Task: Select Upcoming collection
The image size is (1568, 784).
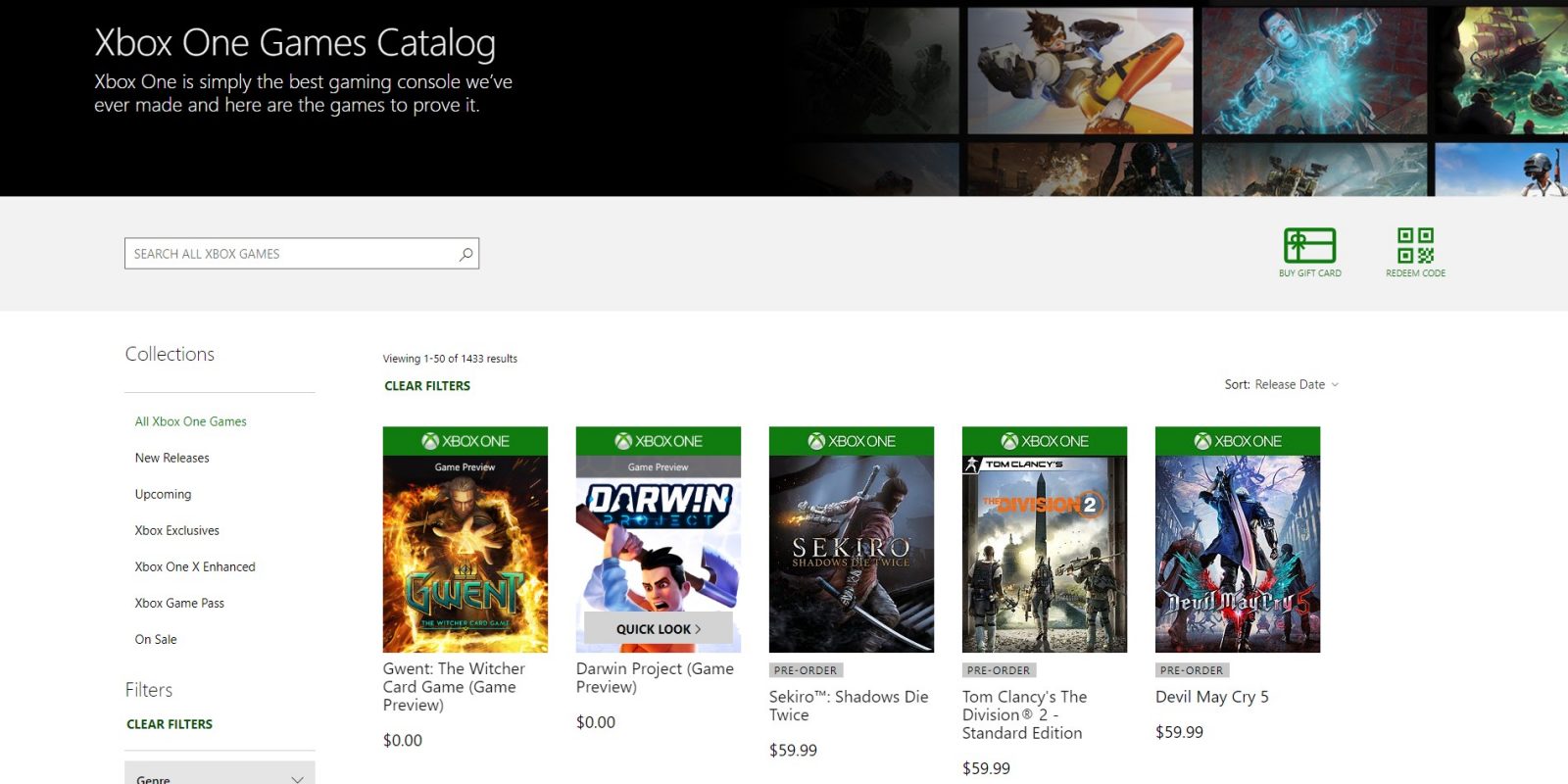Action: pos(163,494)
